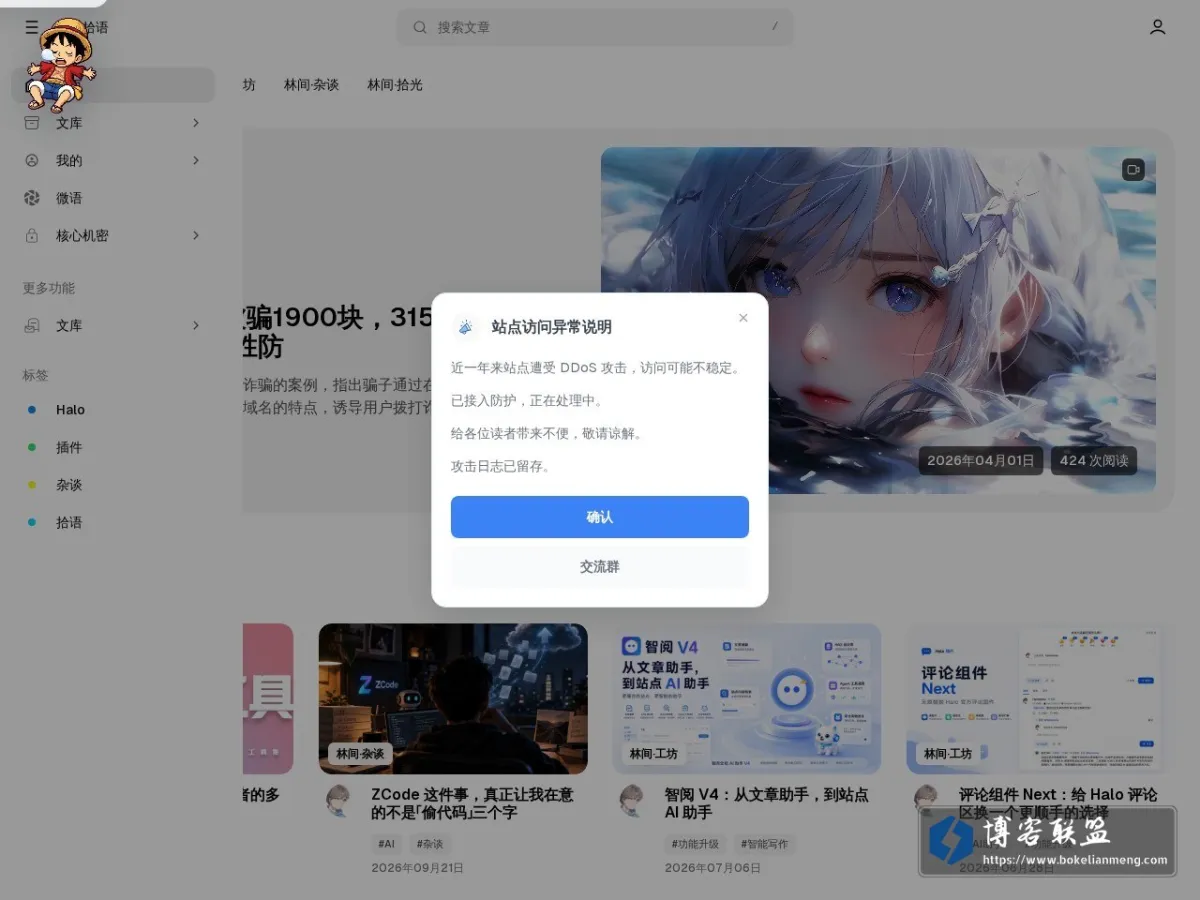Switch to the 林间·杂谈 tab
The height and width of the screenshot is (900, 1200).
coord(311,85)
